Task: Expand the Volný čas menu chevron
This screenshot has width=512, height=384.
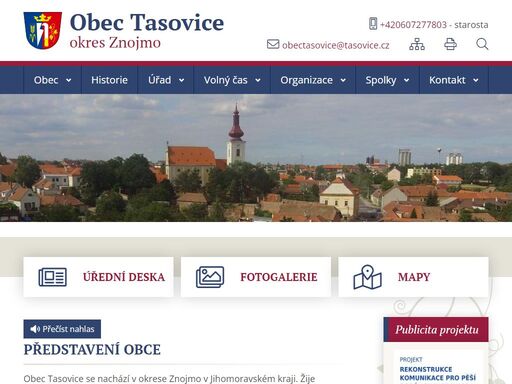Action: click(258, 80)
